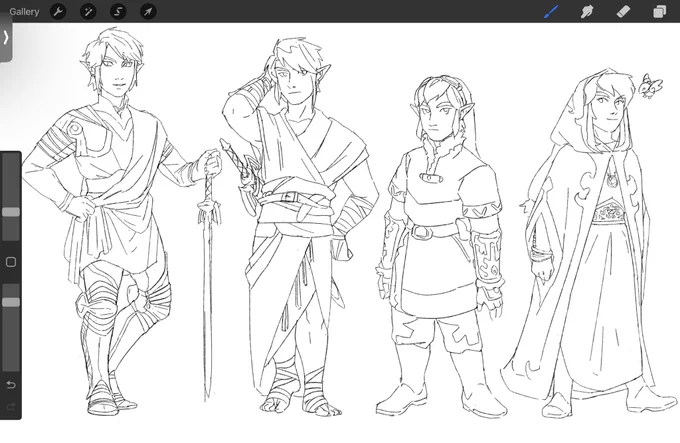Open the Adjustments magic wand menu
680x443 pixels.
tap(88, 12)
